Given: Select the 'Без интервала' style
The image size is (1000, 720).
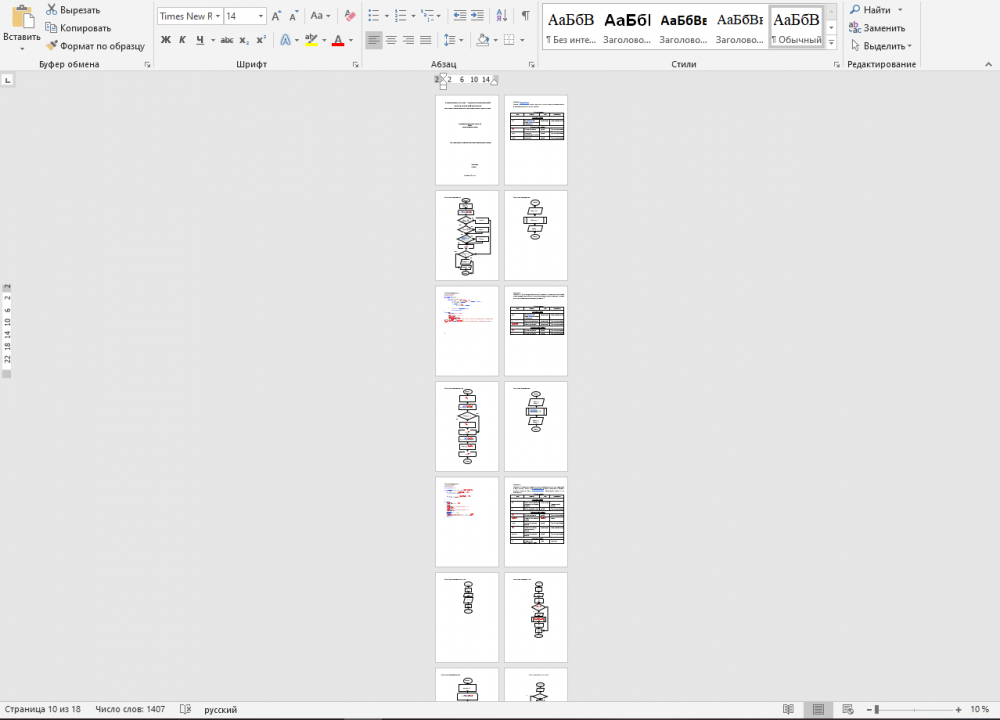Looking at the screenshot, I should [x=570, y=28].
